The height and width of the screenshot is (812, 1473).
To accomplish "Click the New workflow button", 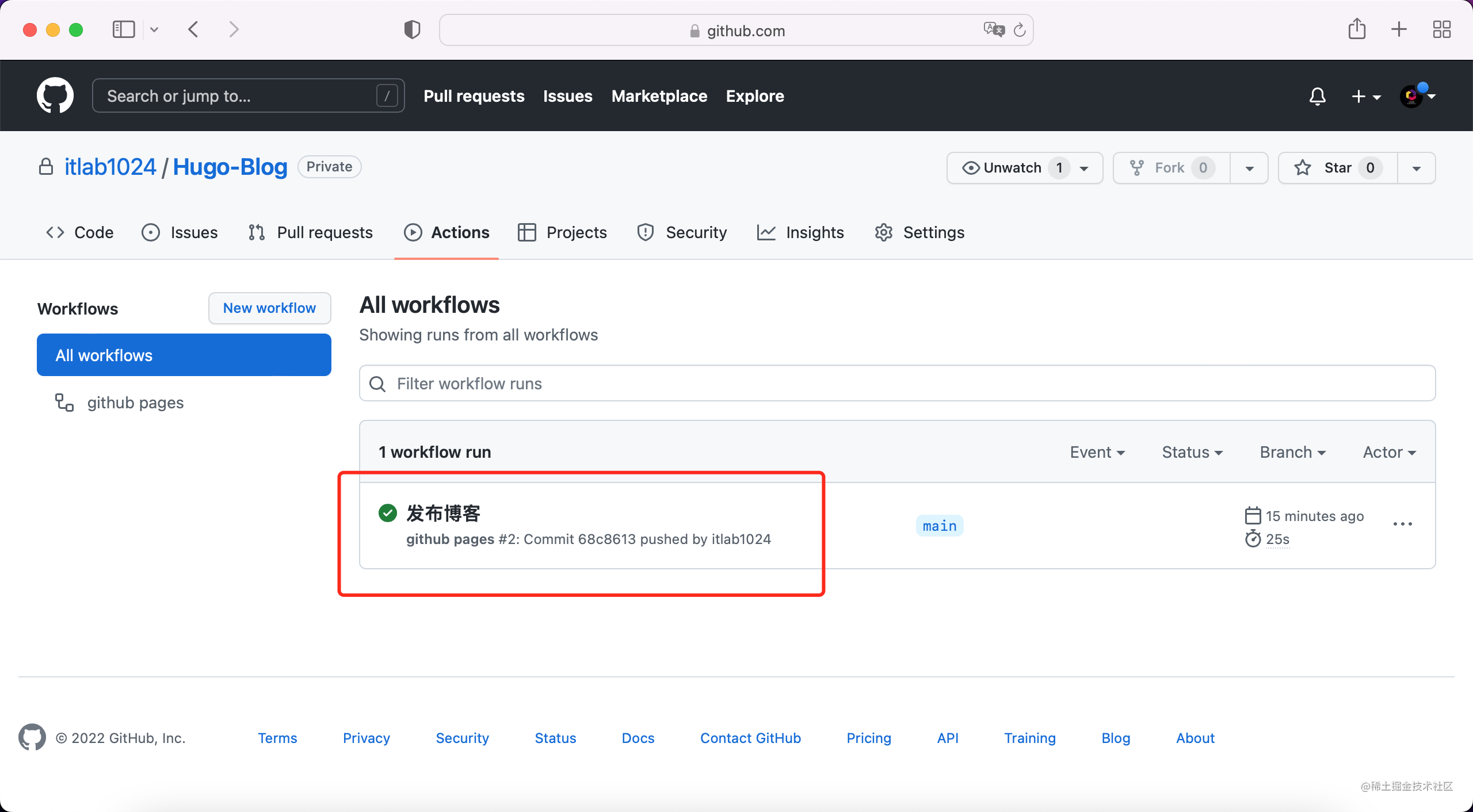I will [x=269, y=308].
